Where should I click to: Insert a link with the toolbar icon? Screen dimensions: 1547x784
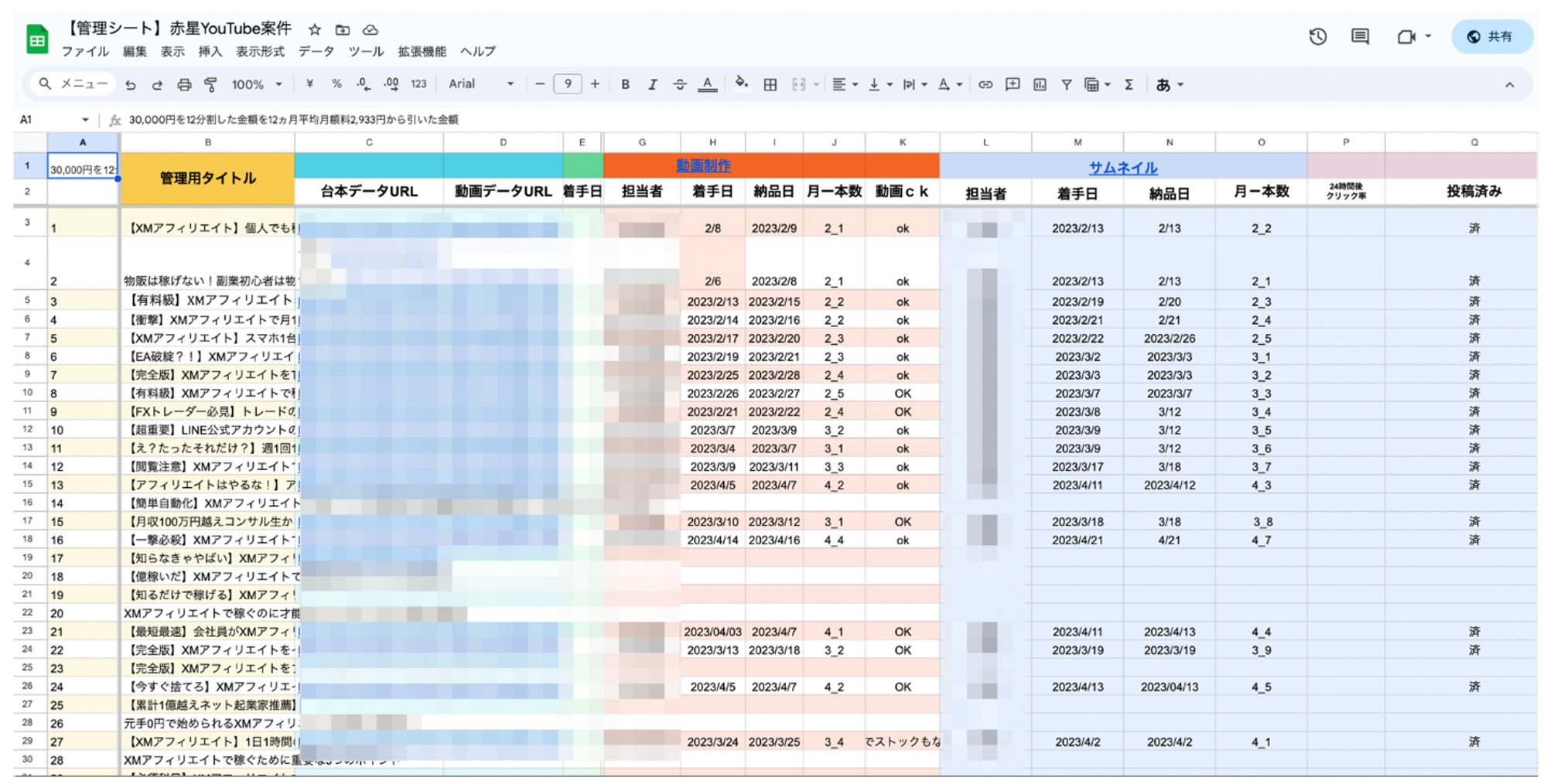coord(985,85)
